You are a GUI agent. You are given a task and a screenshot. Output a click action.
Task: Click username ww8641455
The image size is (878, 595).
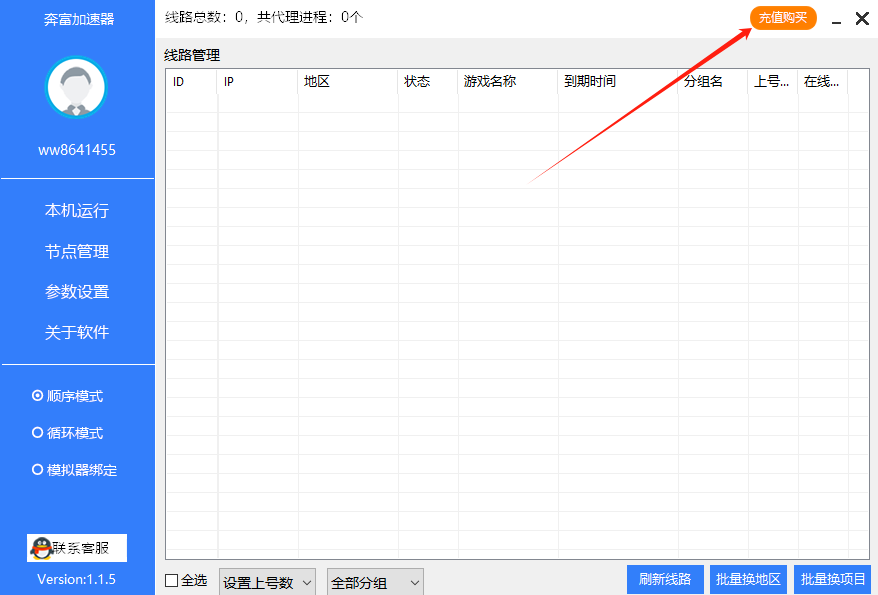(77, 150)
